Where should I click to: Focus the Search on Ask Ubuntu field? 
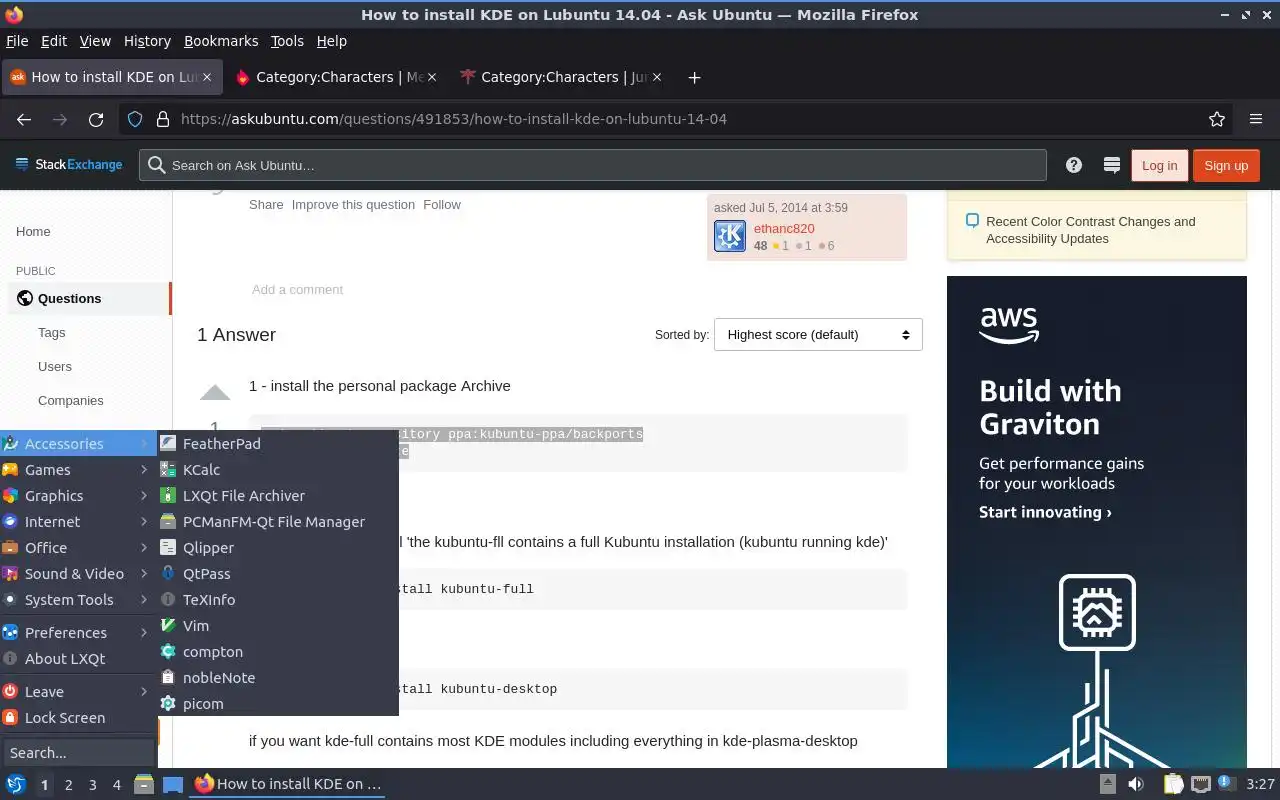tap(592, 165)
